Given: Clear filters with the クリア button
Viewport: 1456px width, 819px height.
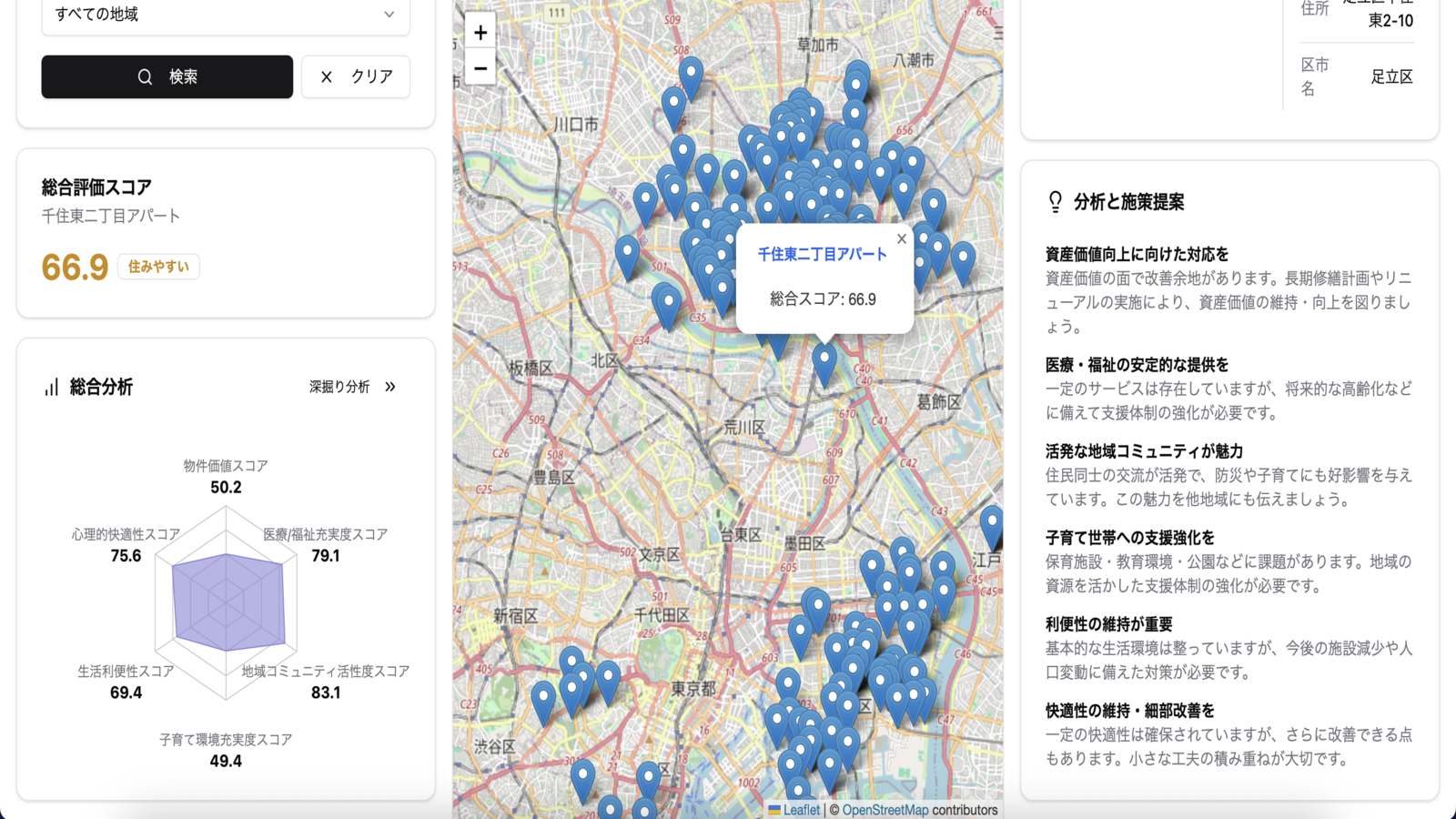Looking at the screenshot, I should pyautogui.click(x=356, y=76).
